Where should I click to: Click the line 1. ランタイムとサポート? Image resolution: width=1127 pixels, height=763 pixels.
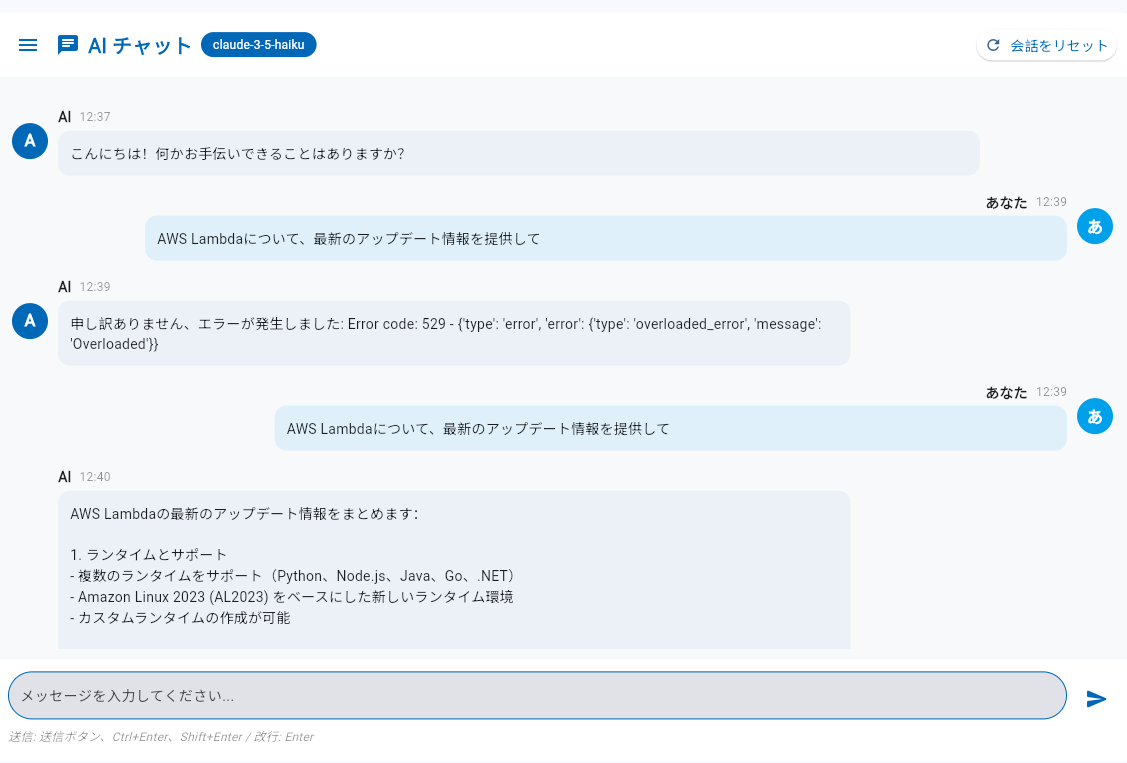[149, 555]
